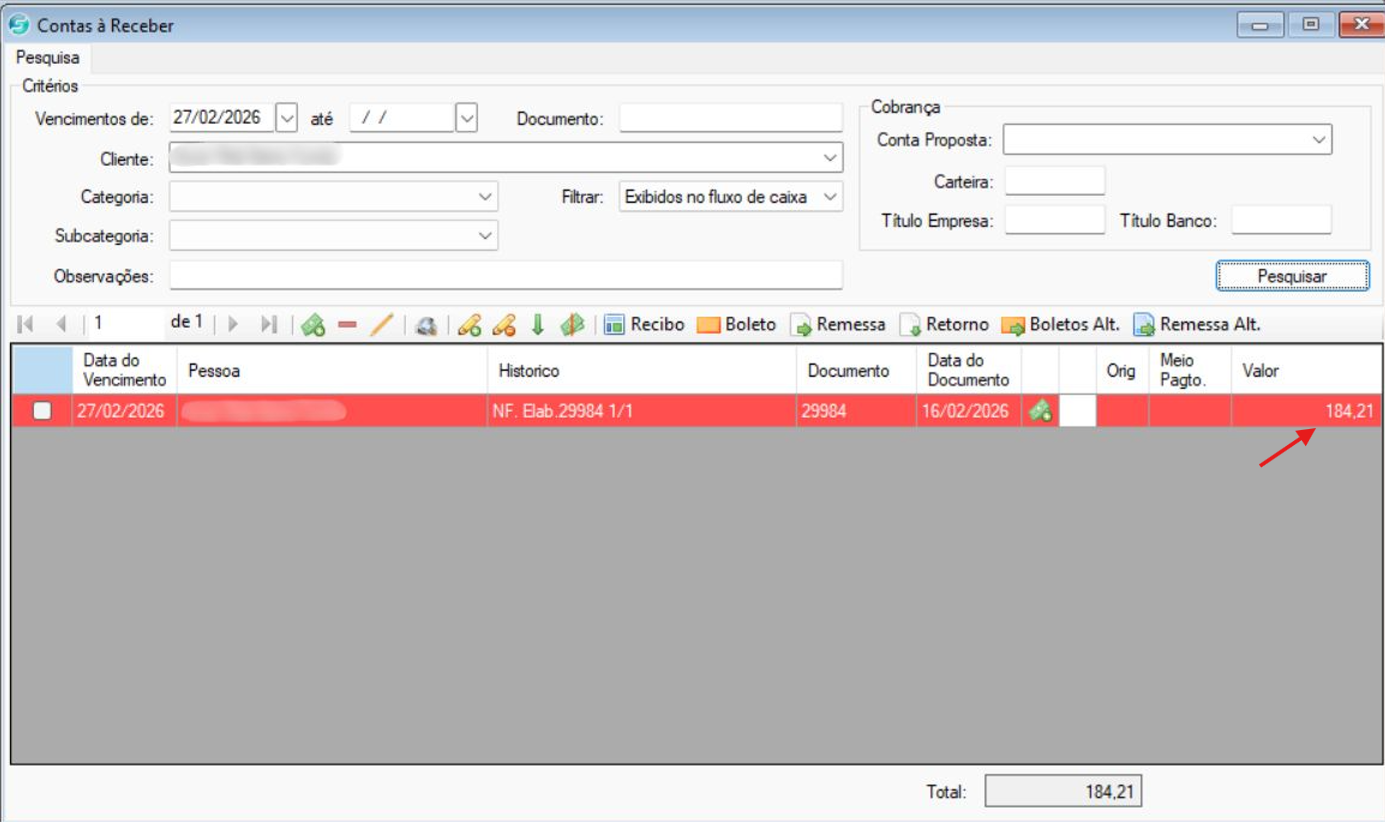This screenshot has height=822, width=1385.
Task: Generate a Boleto from the toolbar
Action: tap(737, 325)
